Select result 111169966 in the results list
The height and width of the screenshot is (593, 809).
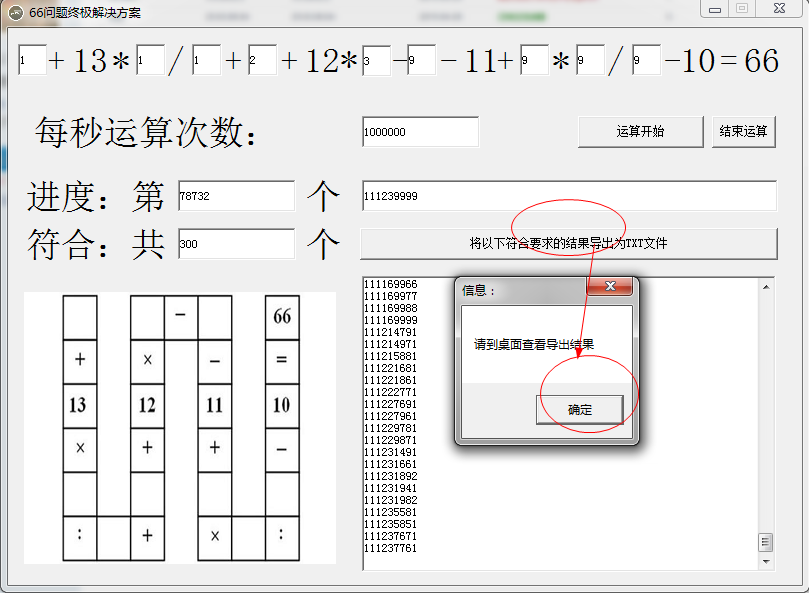(x=392, y=286)
